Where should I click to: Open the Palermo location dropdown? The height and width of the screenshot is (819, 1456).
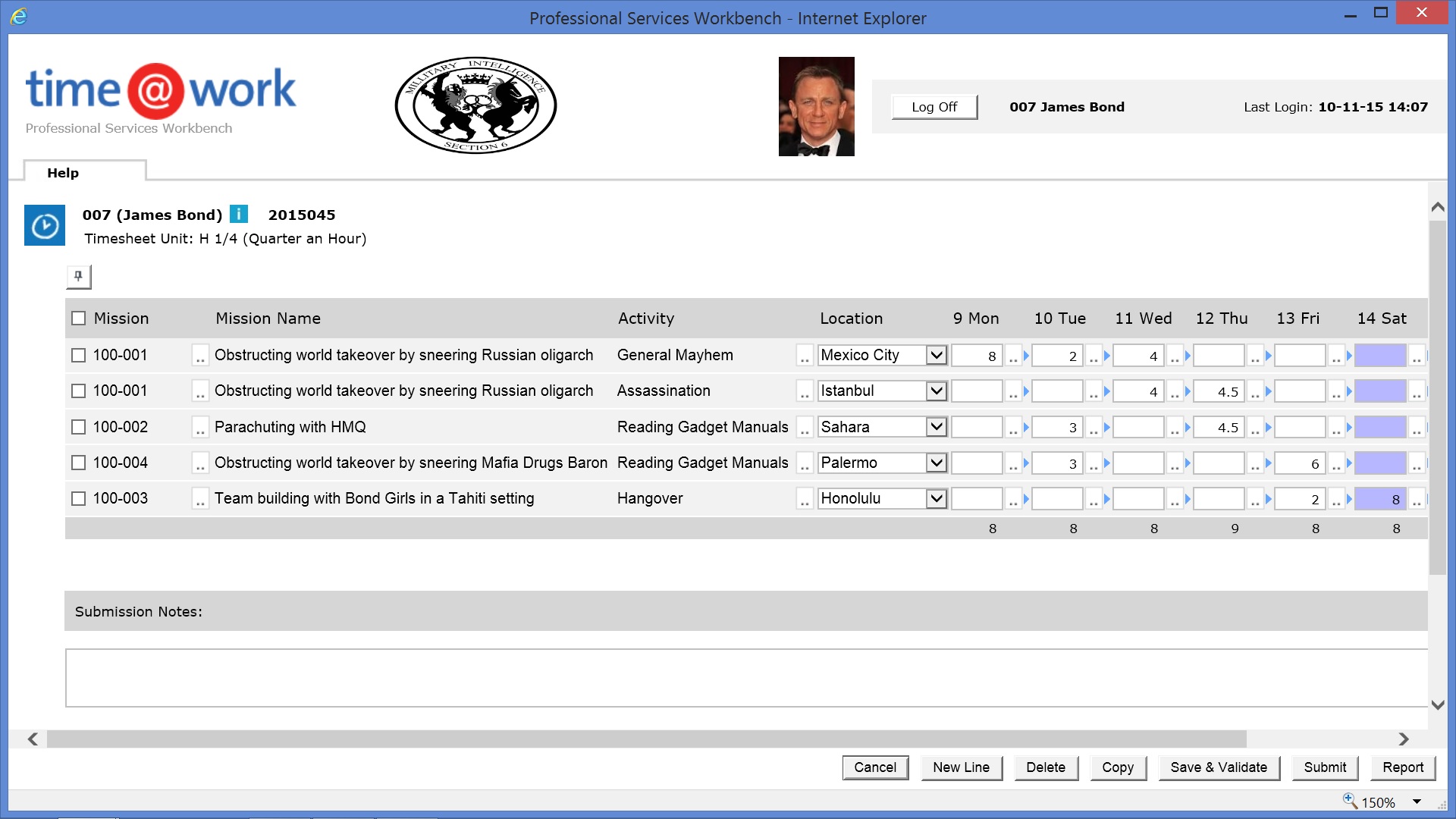[x=937, y=463]
